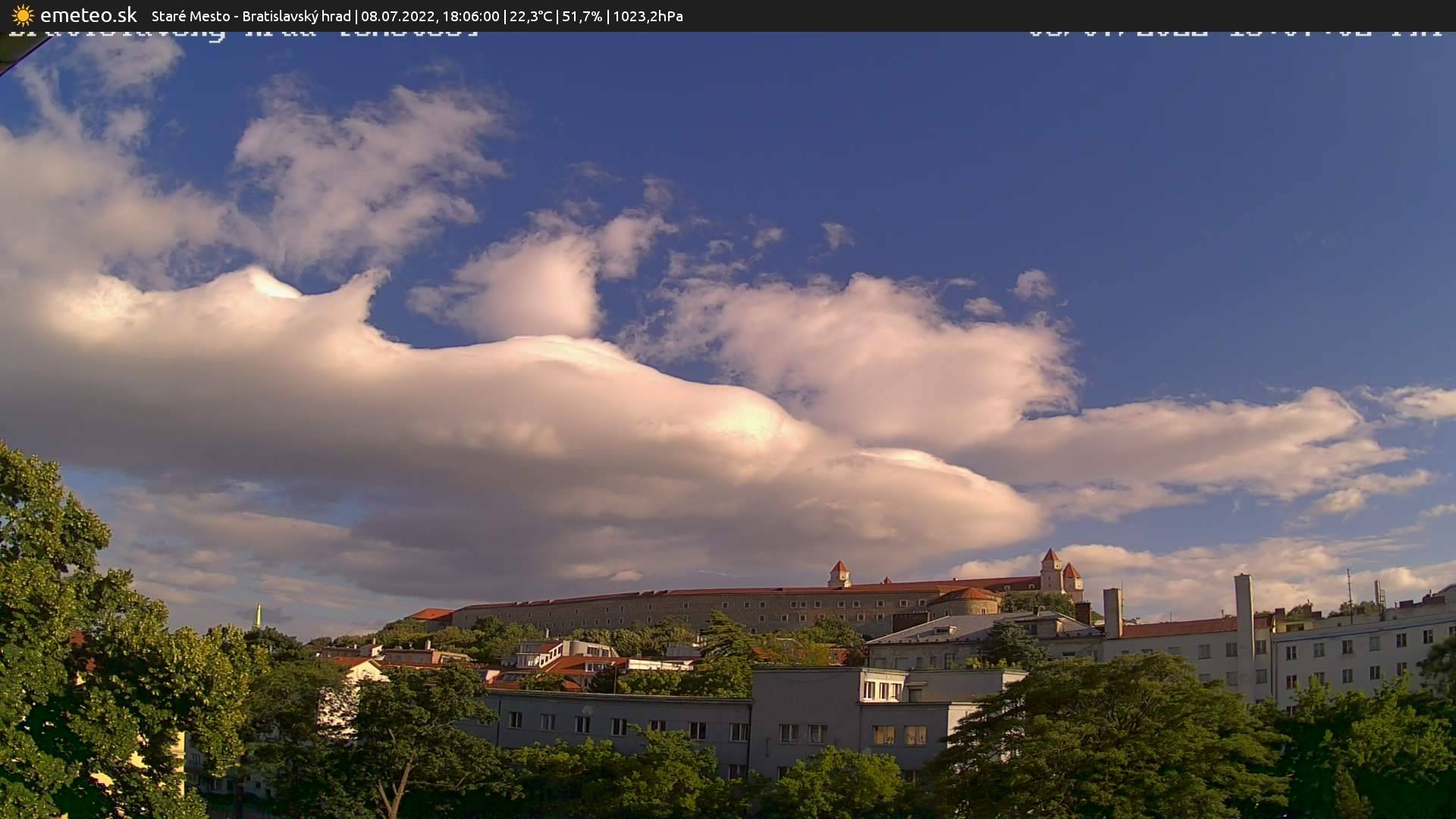Click the castle's left red-roofed tower
Image resolution: width=1456 pixels, height=819 pixels.
pos(839,573)
